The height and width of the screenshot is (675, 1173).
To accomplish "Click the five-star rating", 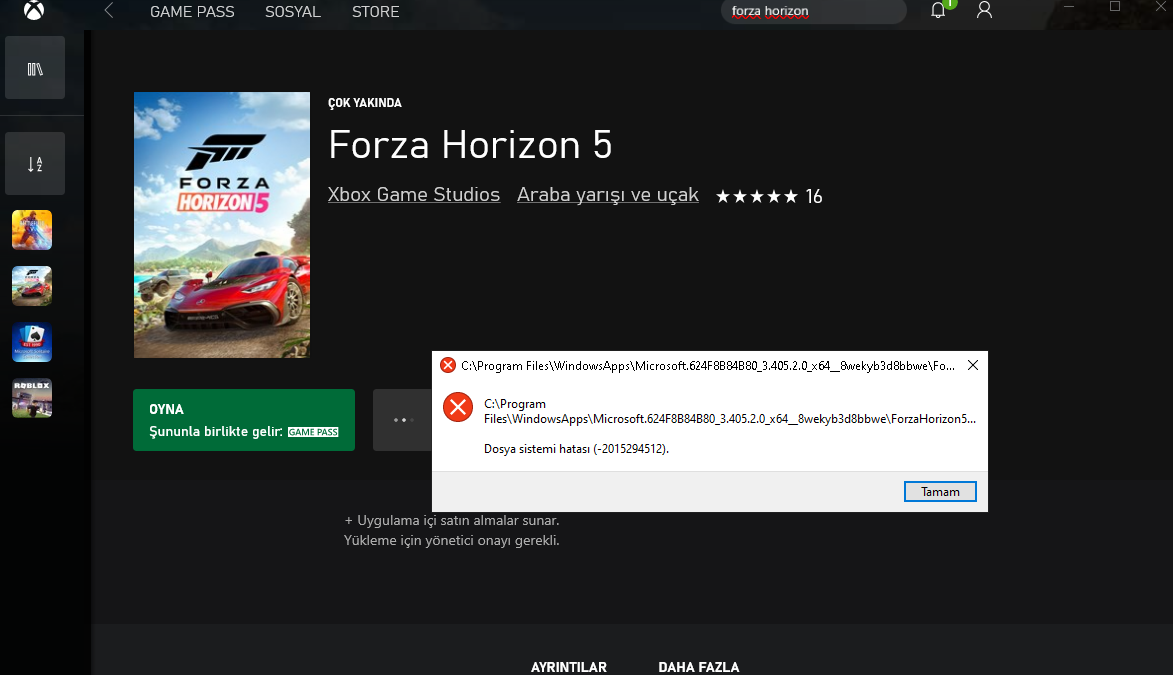I will pos(757,197).
